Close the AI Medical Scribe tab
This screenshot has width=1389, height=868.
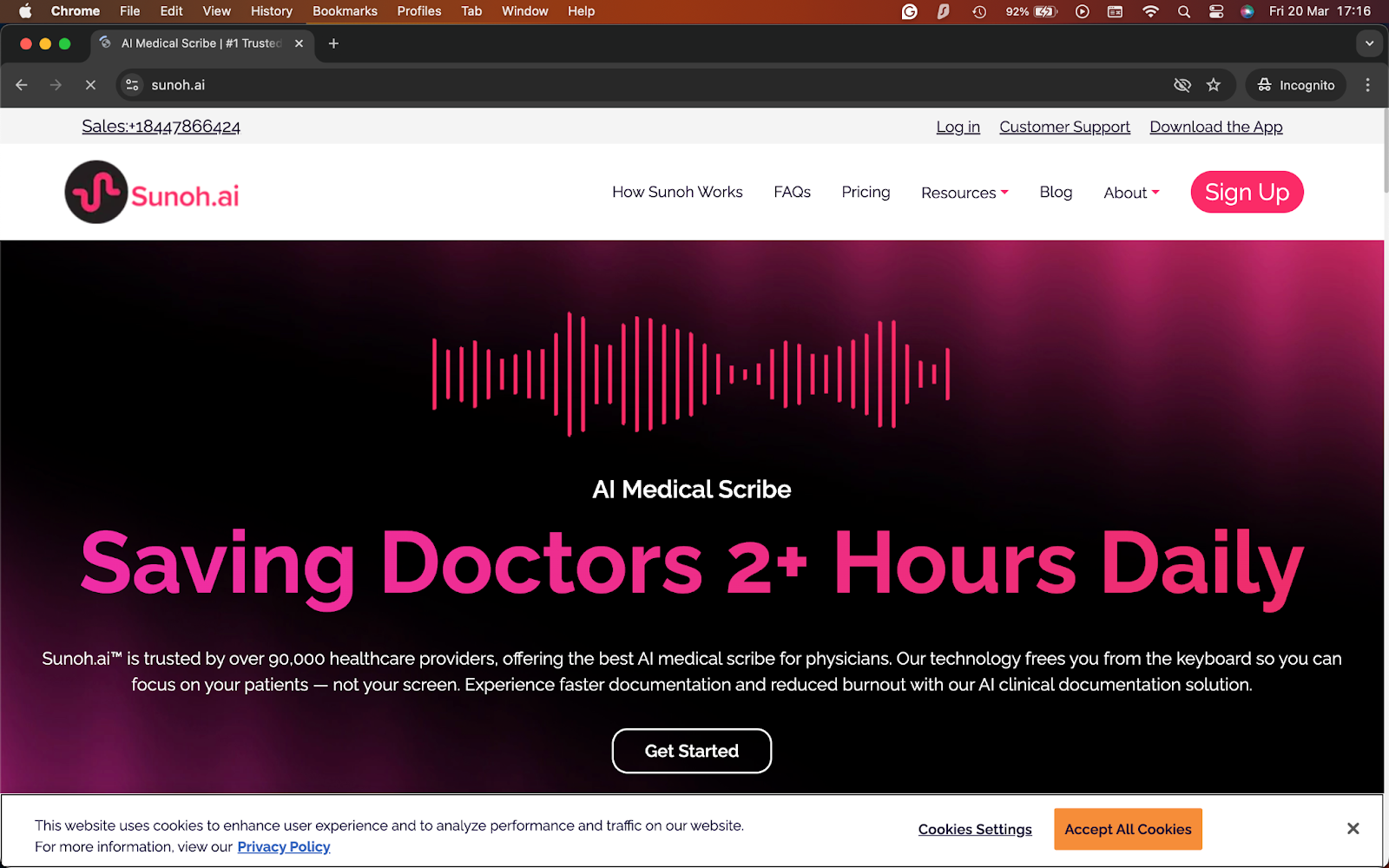coord(299,43)
